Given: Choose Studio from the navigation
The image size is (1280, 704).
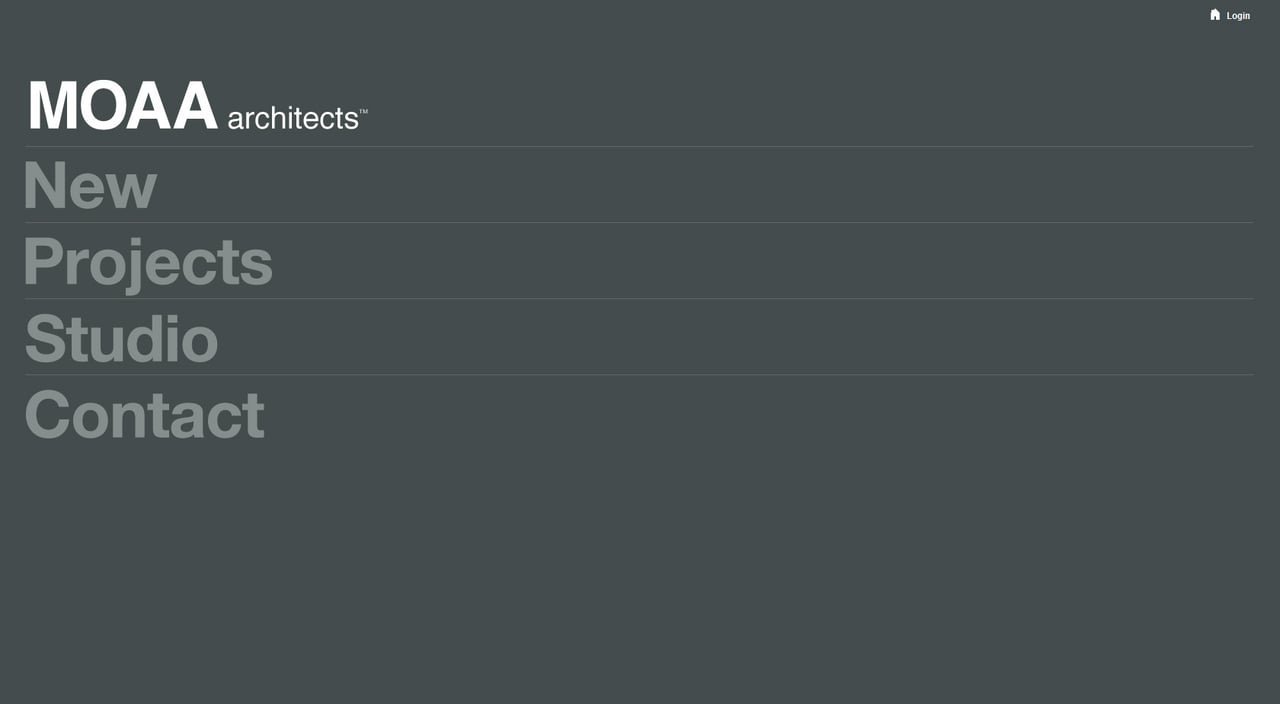Looking at the screenshot, I should click(x=121, y=338).
